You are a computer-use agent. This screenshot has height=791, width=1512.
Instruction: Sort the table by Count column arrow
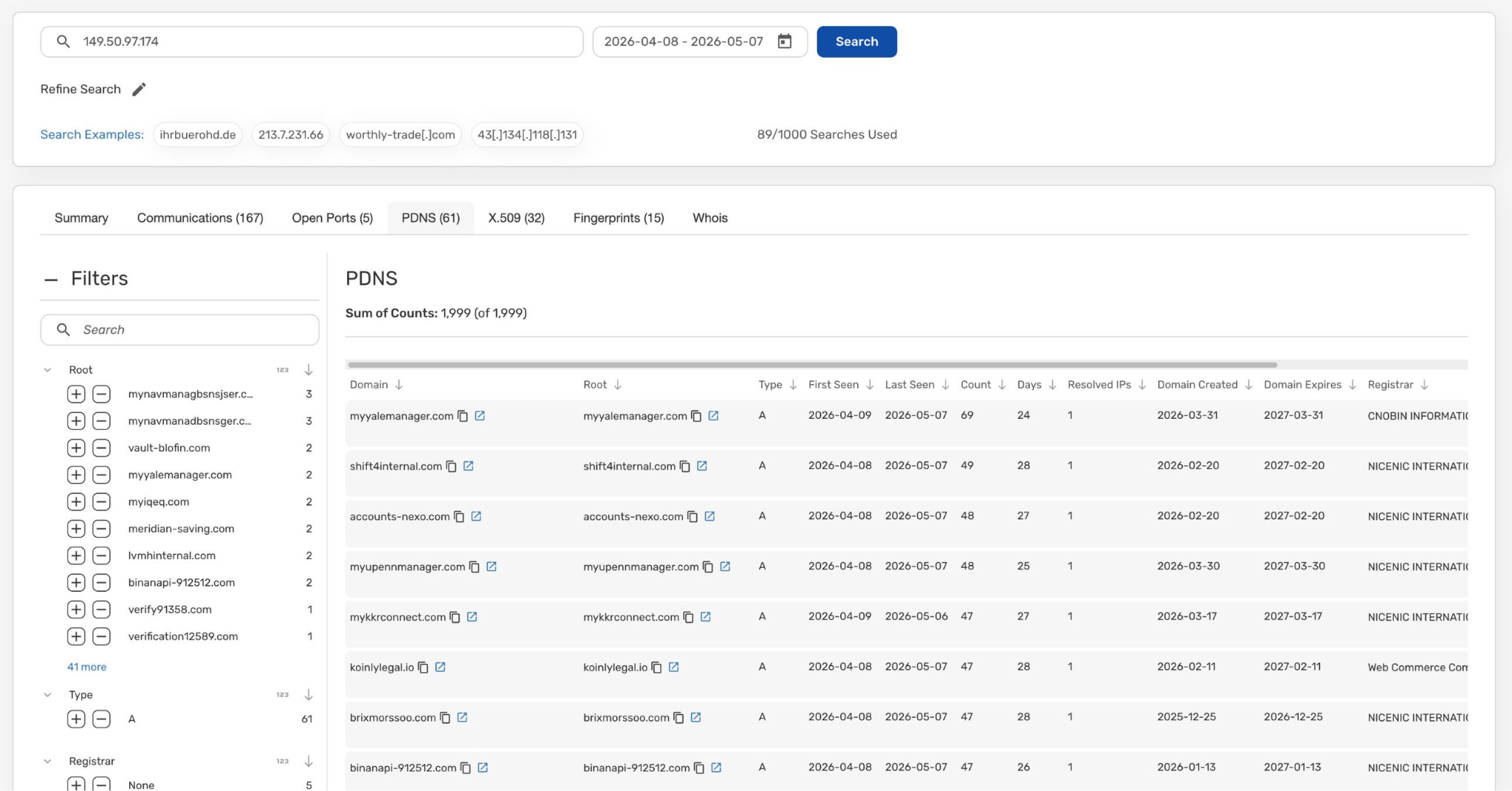pos(1002,385)
